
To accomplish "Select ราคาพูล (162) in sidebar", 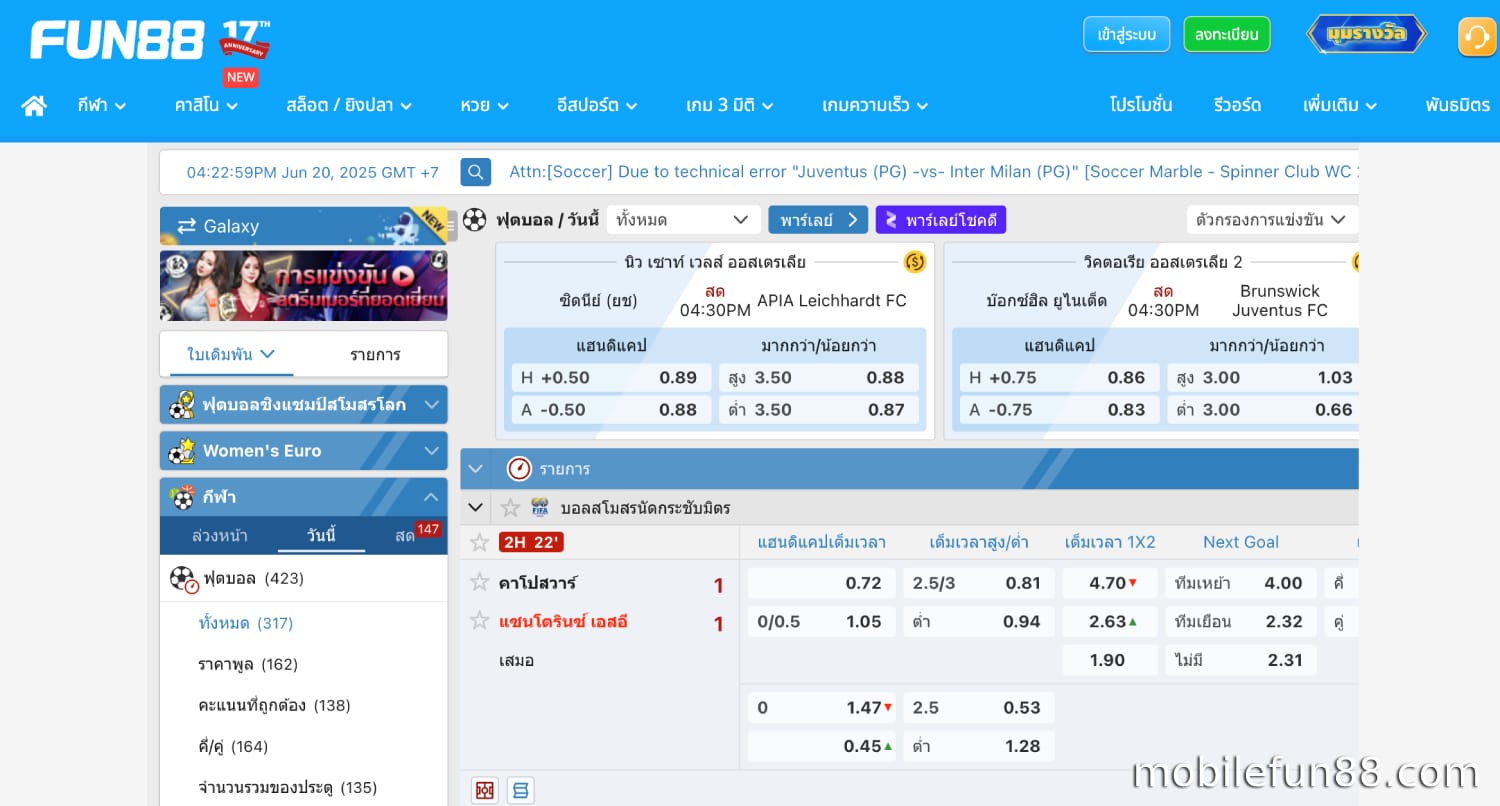I will point(248,664).
